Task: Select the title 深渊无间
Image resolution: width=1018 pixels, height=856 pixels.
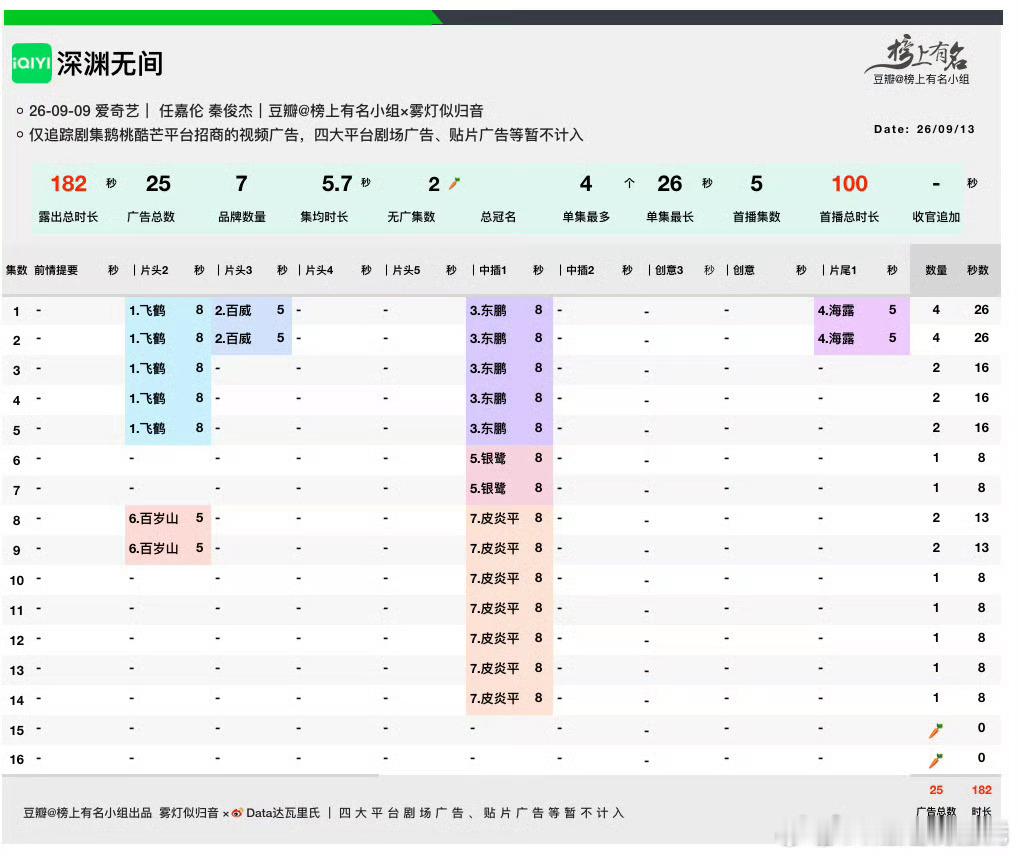Action: (x=110, y=64)
